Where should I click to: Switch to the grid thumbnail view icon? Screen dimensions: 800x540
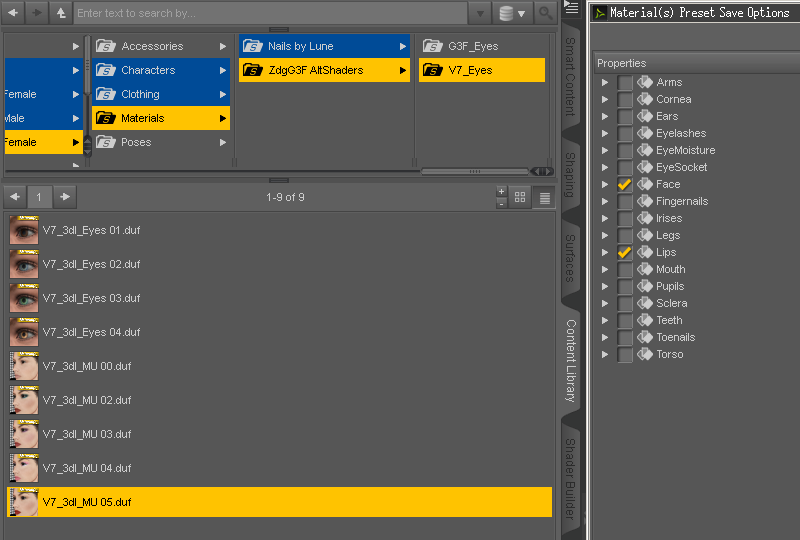[x=520, y=197]
